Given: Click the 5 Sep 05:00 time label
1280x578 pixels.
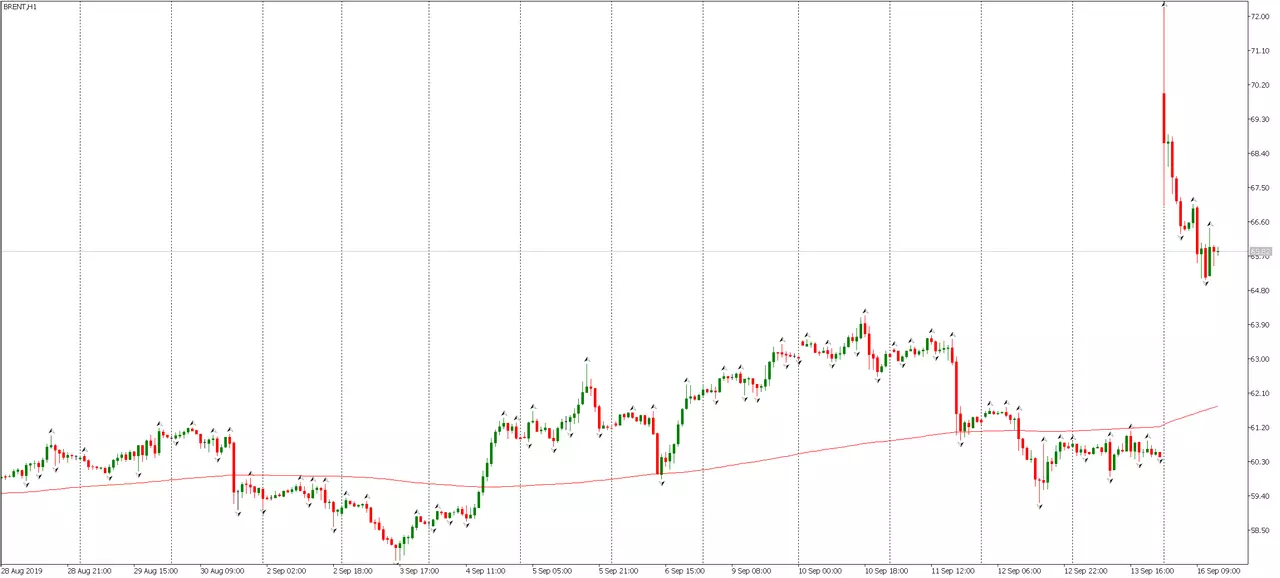Looking at the screenshot, I should coord(552,571).
